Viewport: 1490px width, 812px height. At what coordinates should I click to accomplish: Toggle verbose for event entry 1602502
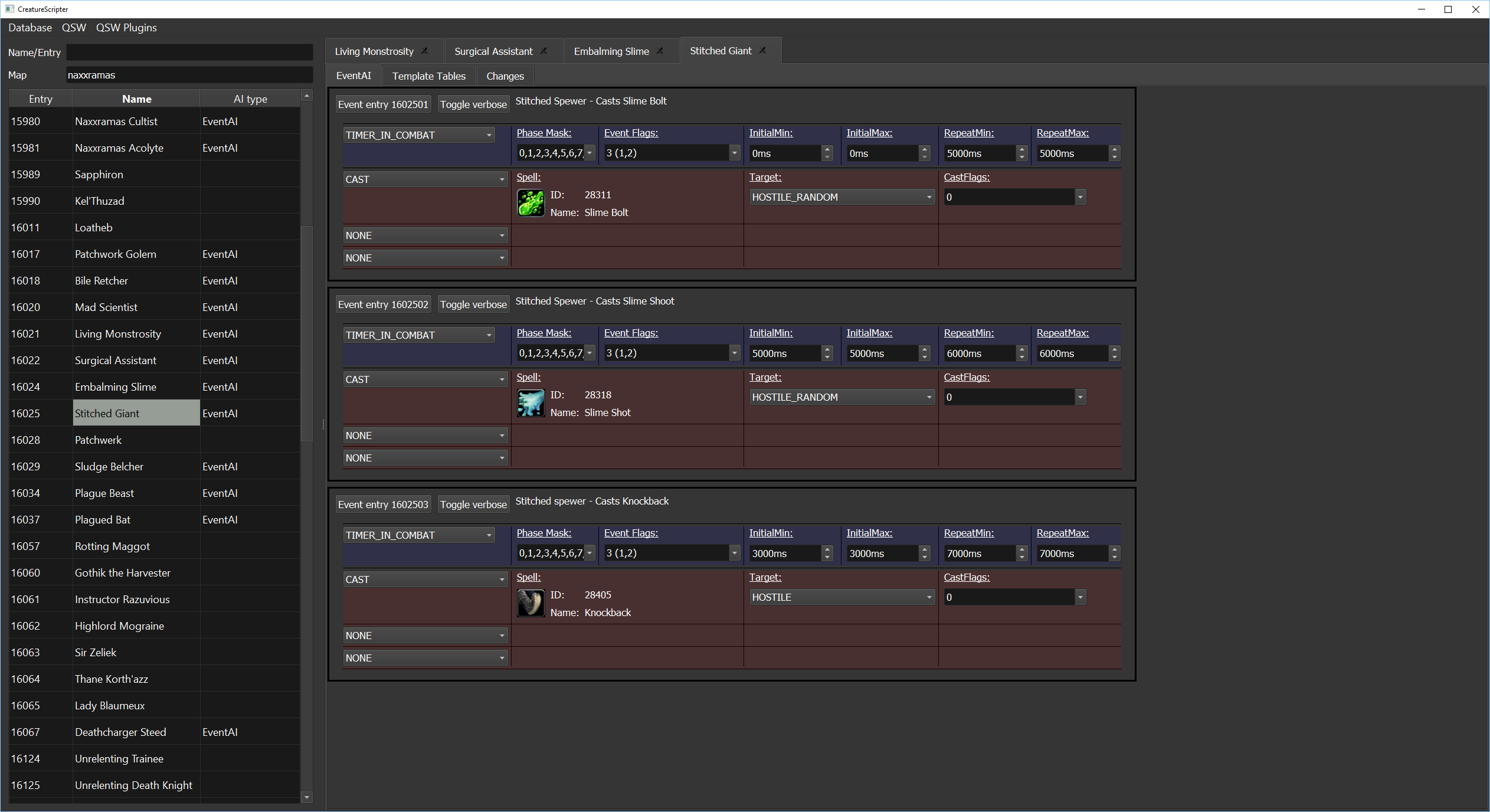tap(473, 304)
